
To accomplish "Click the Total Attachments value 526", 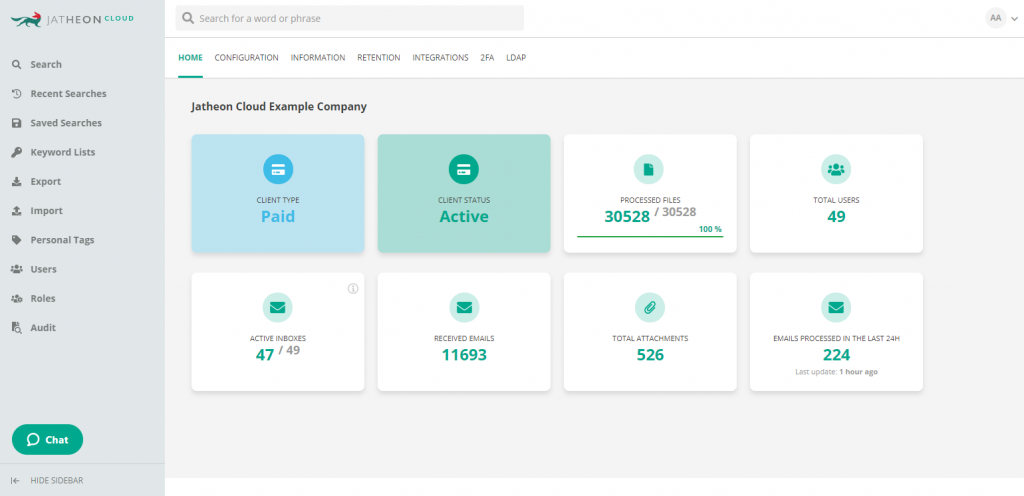I will [x=650, y=355].
